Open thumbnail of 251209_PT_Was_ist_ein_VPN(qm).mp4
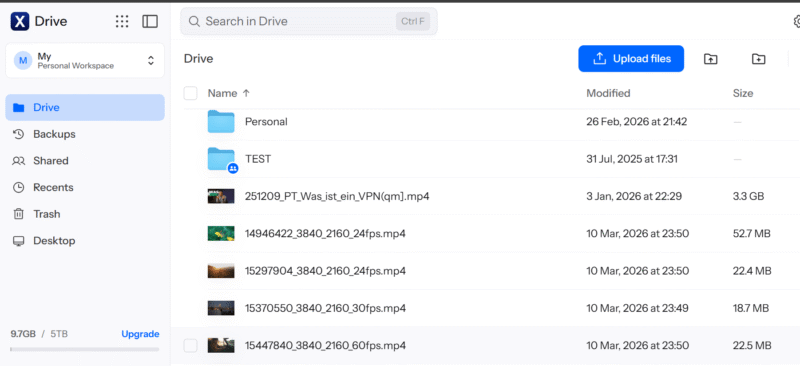The image size is (800, 366). (x=221, y=196)
